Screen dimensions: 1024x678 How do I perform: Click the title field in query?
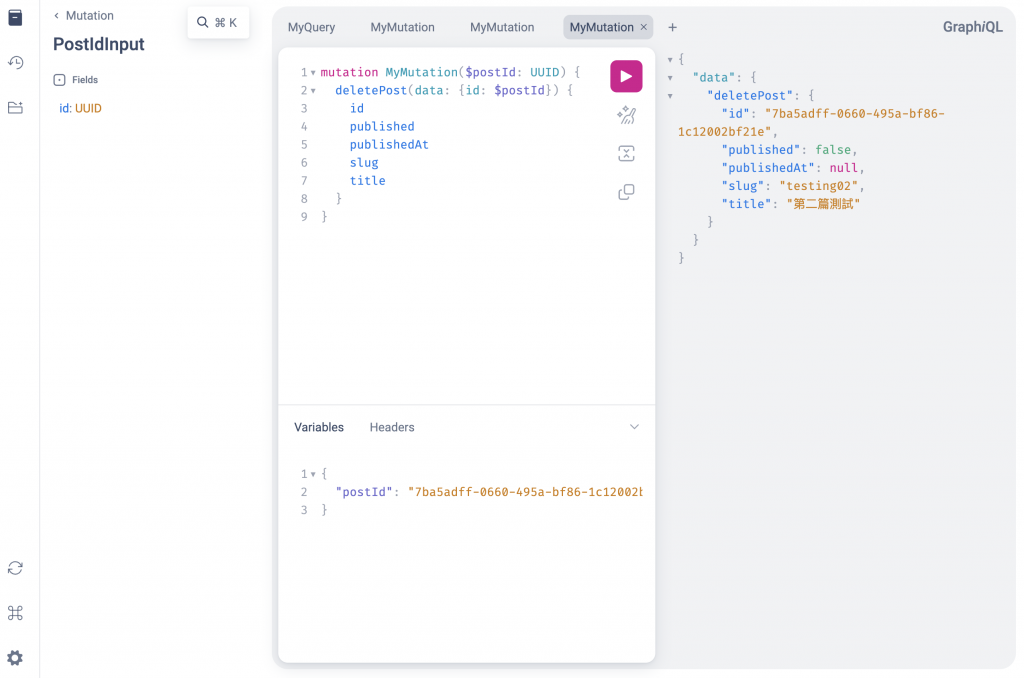[367, 181]
